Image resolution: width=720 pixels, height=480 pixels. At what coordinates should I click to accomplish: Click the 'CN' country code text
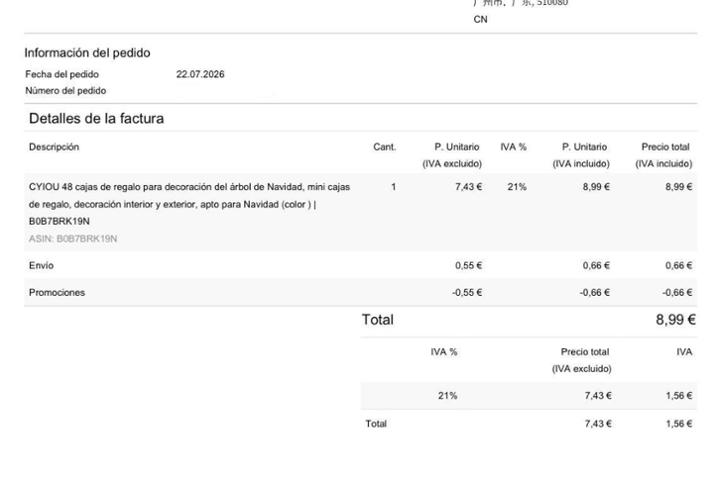(x=480, y=19)
